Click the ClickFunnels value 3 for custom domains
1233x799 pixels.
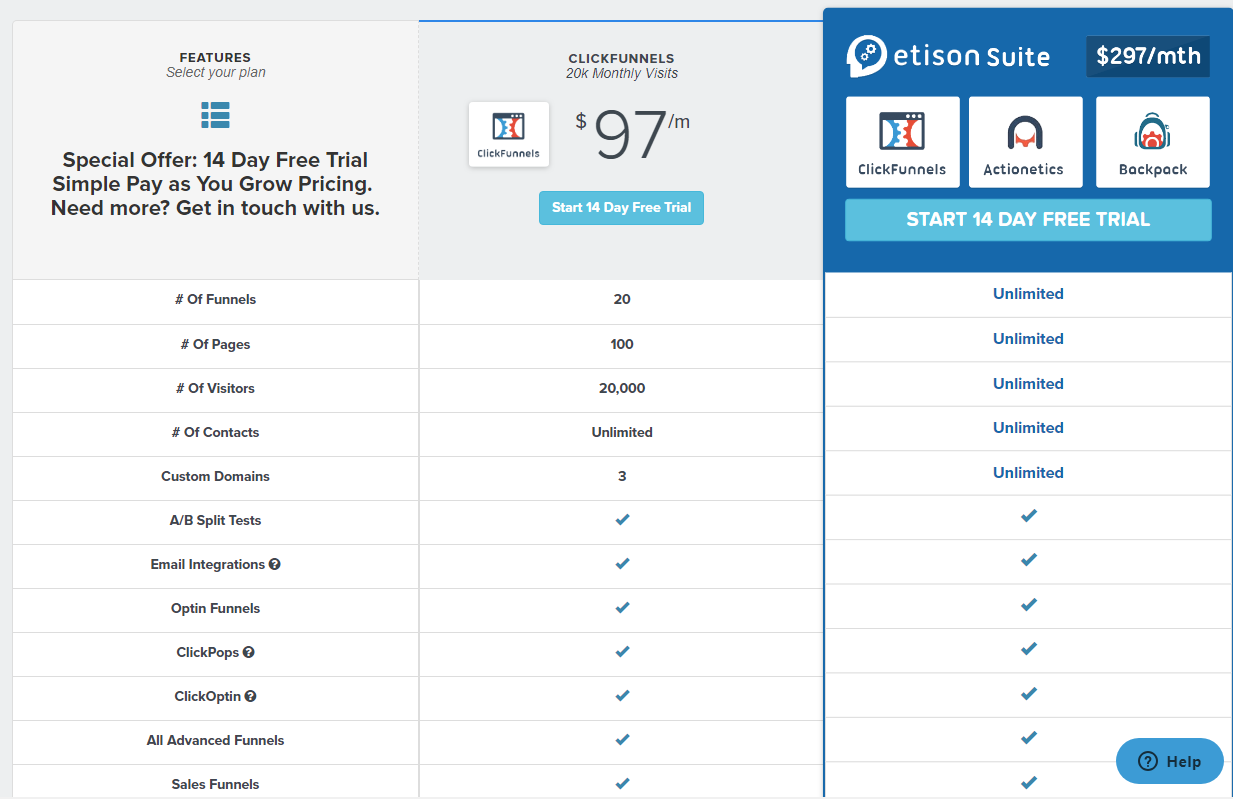(x=622, y=476)
